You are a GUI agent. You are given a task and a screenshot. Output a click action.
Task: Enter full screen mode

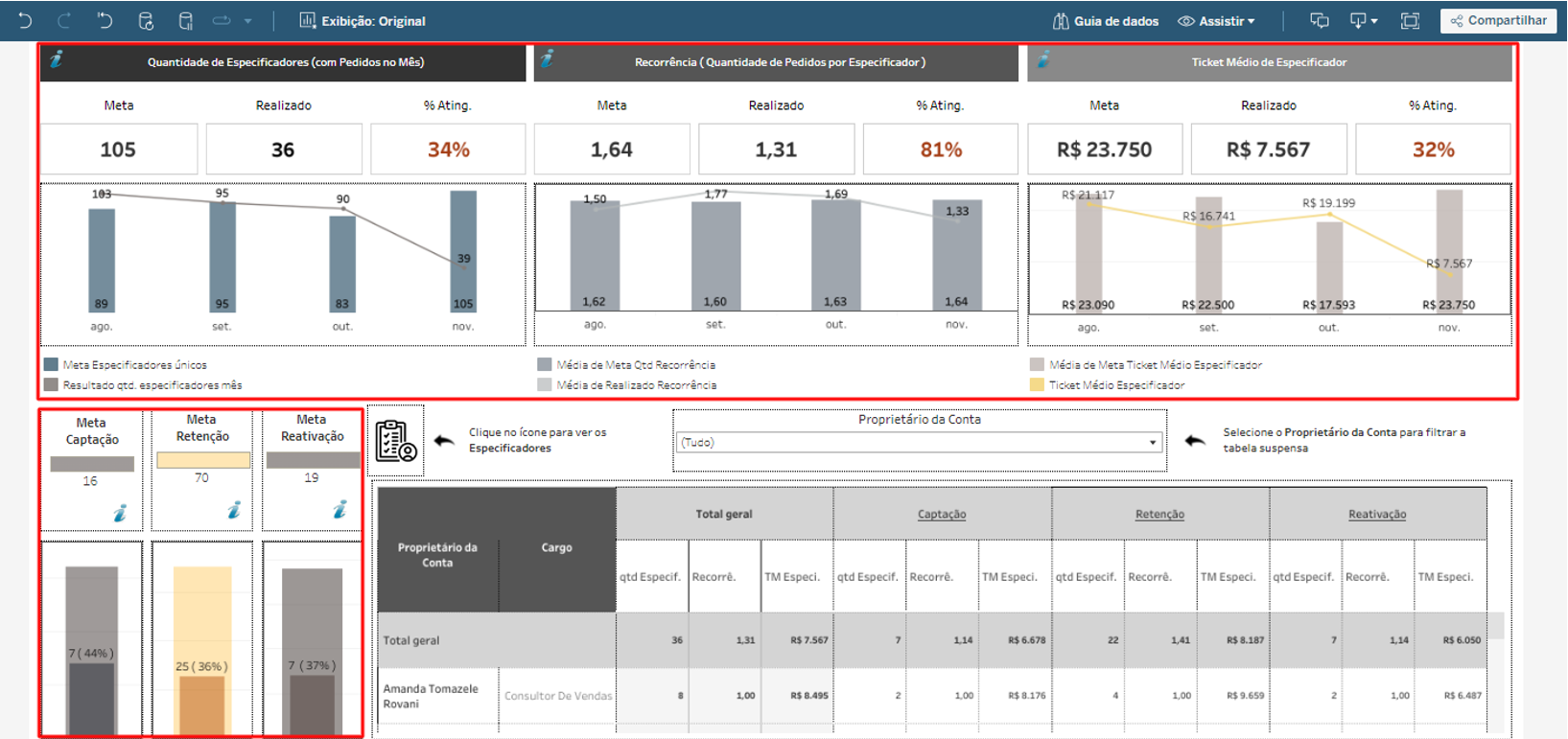point(1410,20)
